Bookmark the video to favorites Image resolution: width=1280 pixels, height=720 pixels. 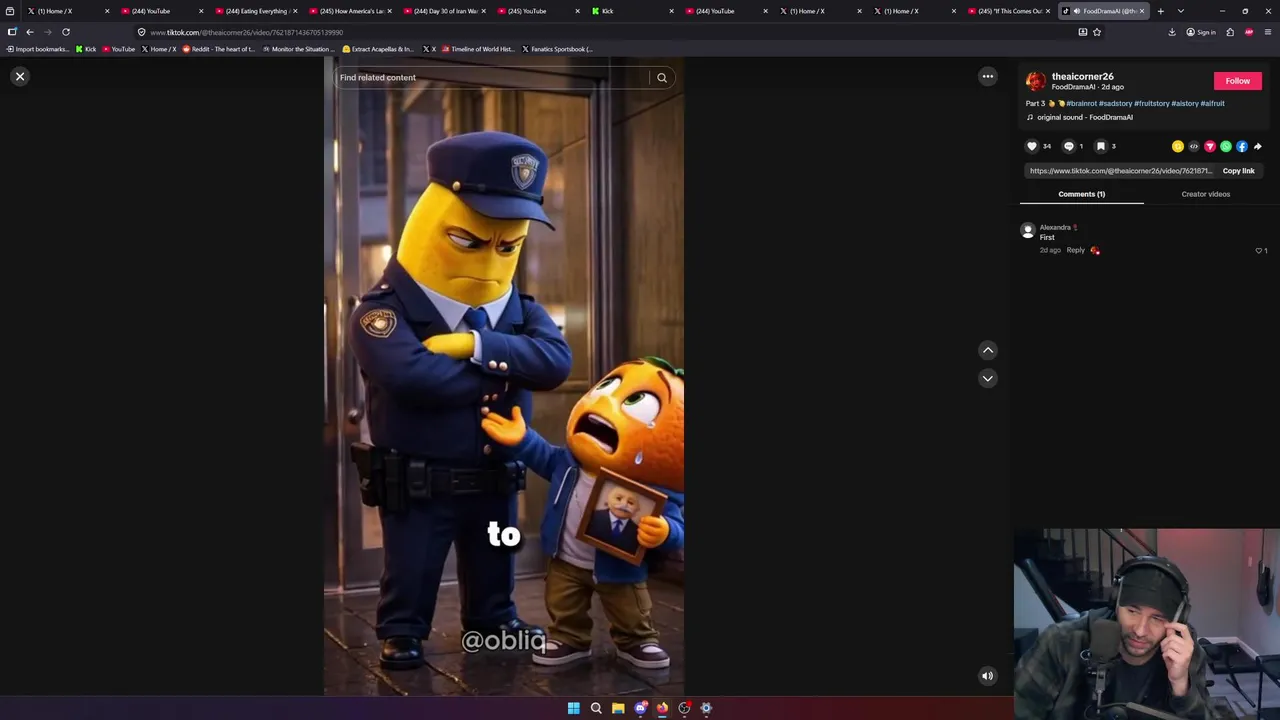pos(1101,146)
